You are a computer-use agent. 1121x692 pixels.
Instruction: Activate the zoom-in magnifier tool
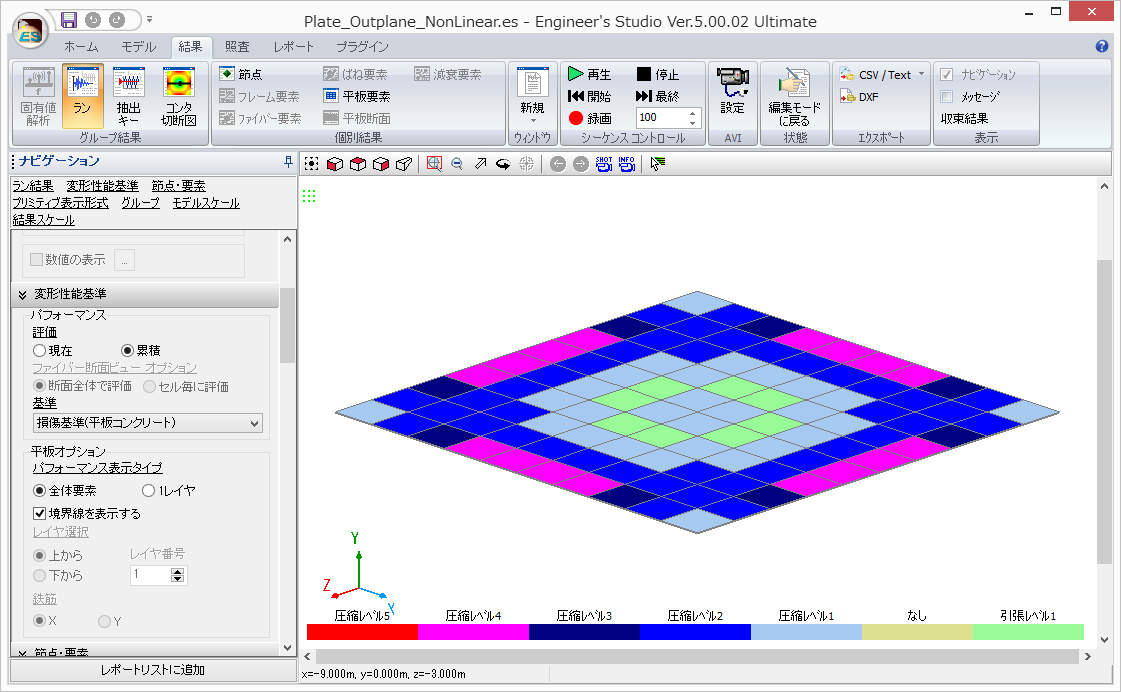(434, 164)
